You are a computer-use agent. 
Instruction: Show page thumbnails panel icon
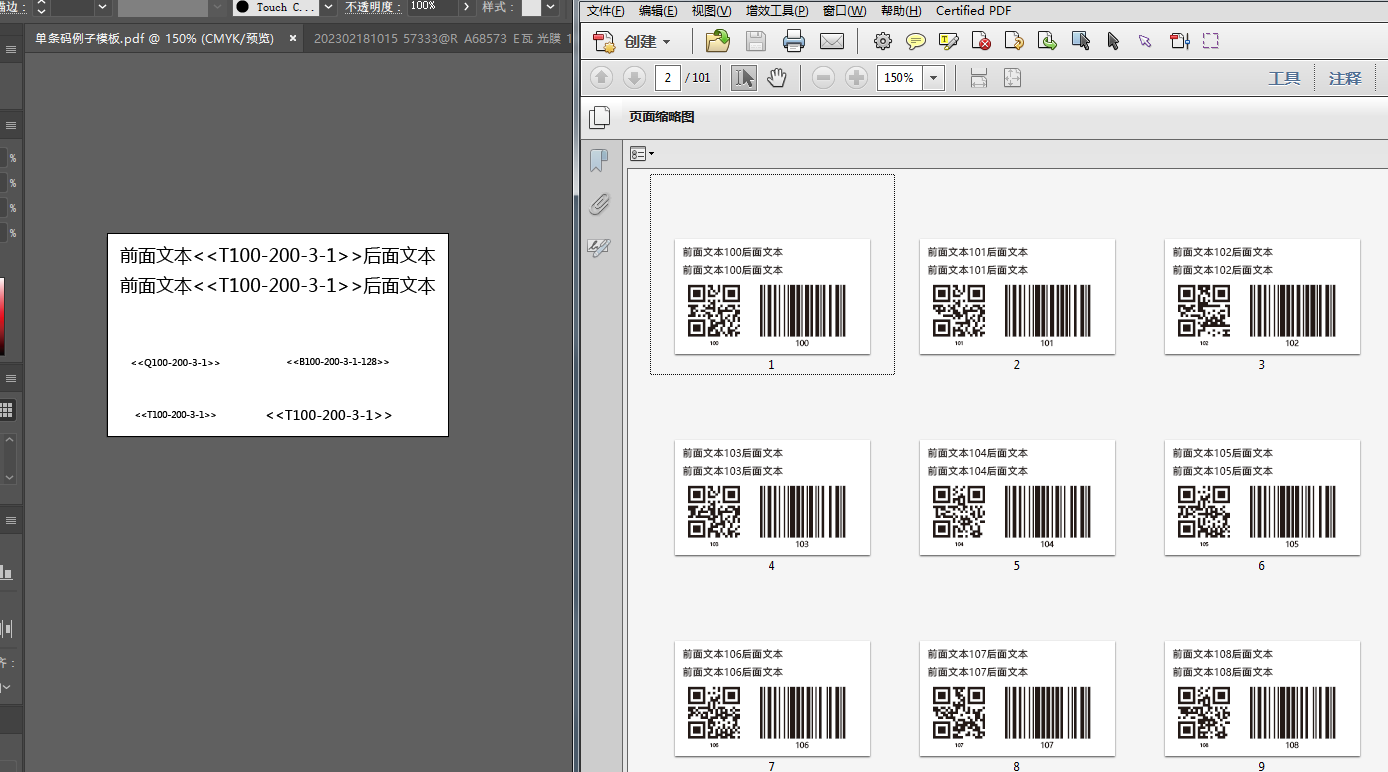coord(599,117)
